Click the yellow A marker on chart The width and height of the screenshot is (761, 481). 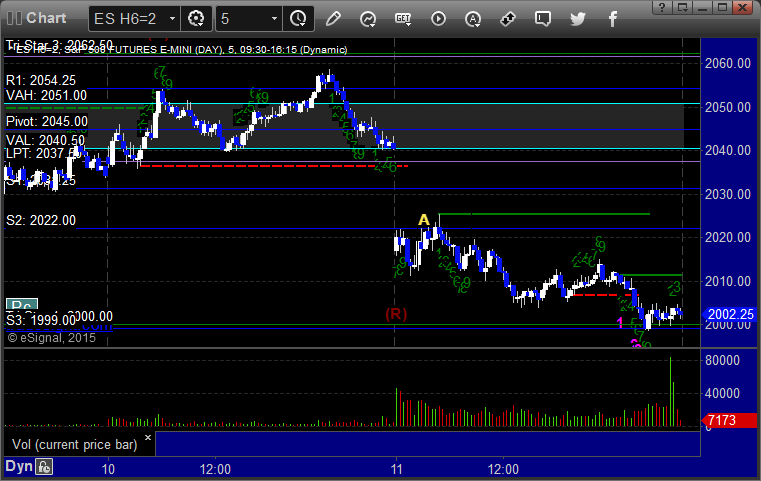424,220
